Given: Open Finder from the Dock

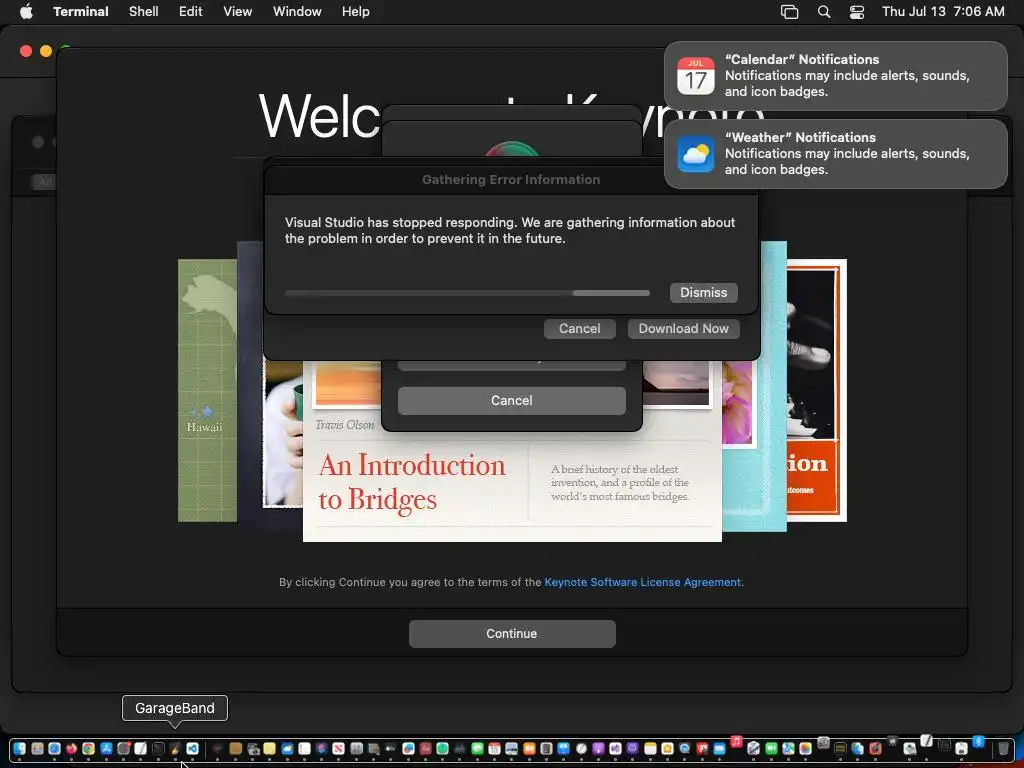Looking at the screenshot, I should pyautogui.click(x=20, y=748).
